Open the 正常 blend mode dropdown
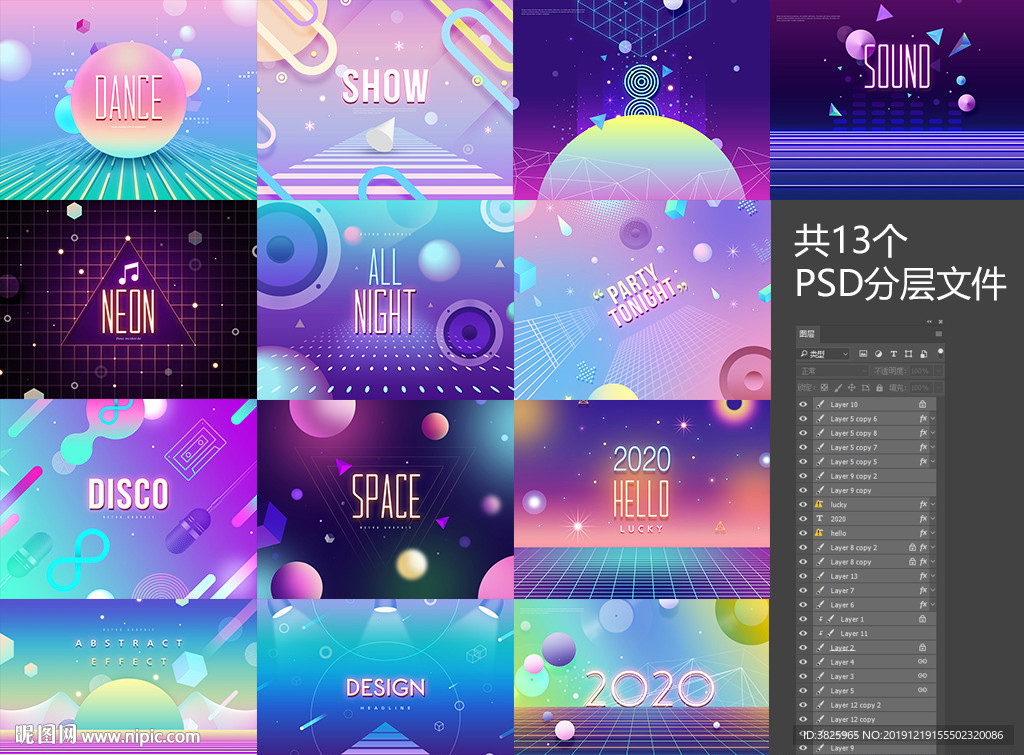 (833, 370)
